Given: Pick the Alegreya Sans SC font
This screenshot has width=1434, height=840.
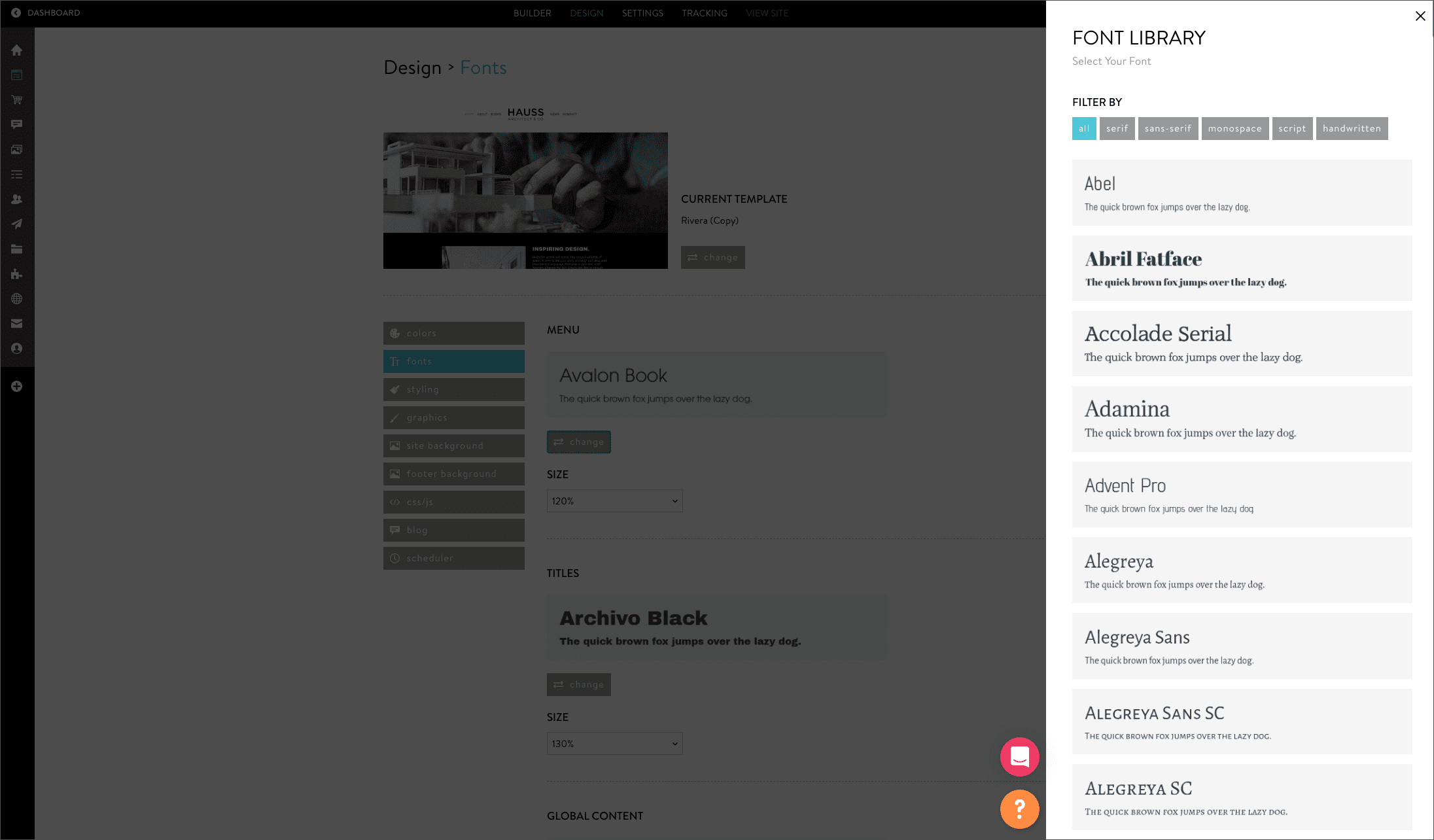Looking at the screenshot, I should click(x=1242, y=722).
